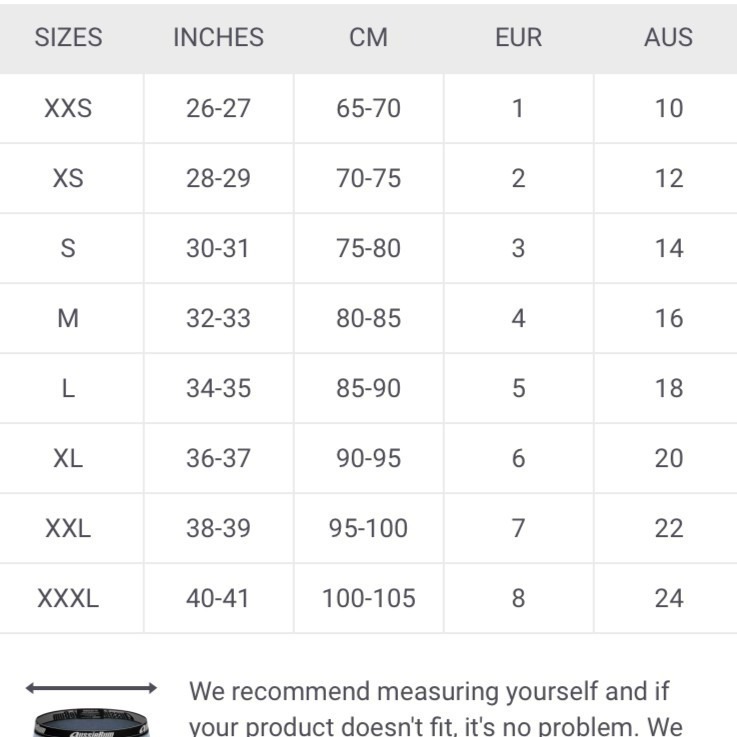Click the SIZES column header

click(68, 38)
